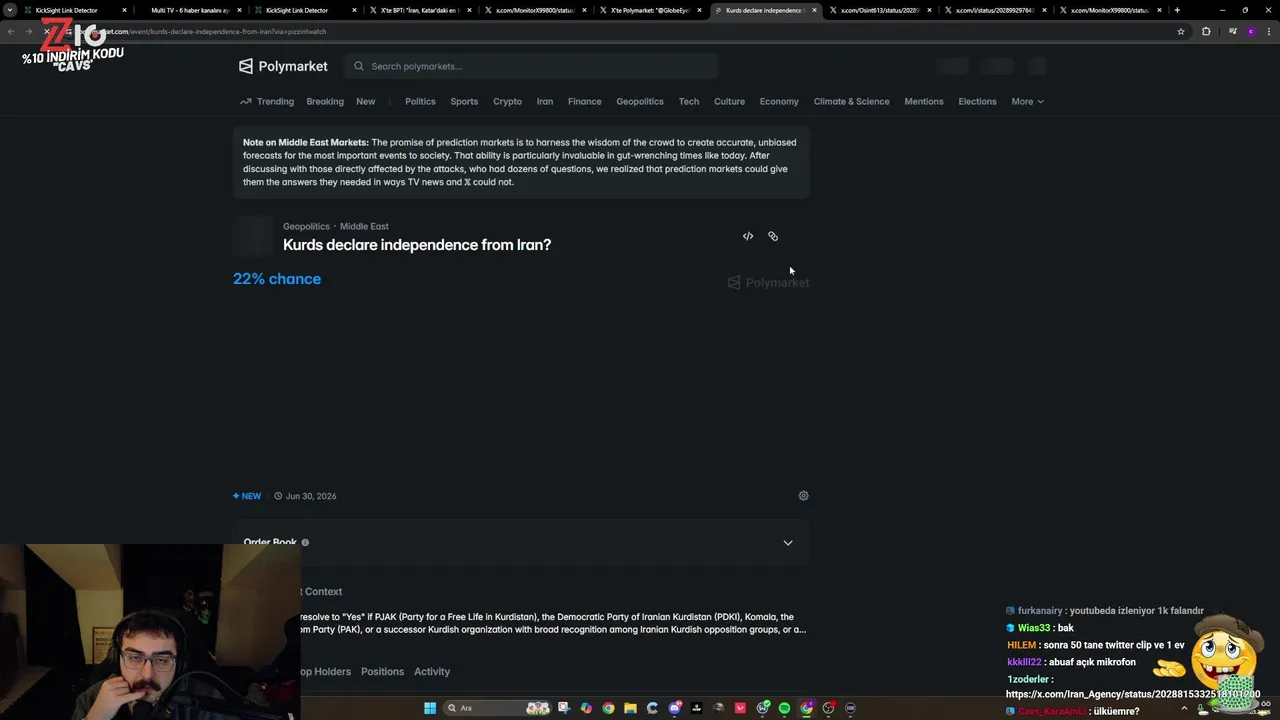Click the 22% chance text
This screenshot has height=720, width=1280.
(x=277, y=279)
